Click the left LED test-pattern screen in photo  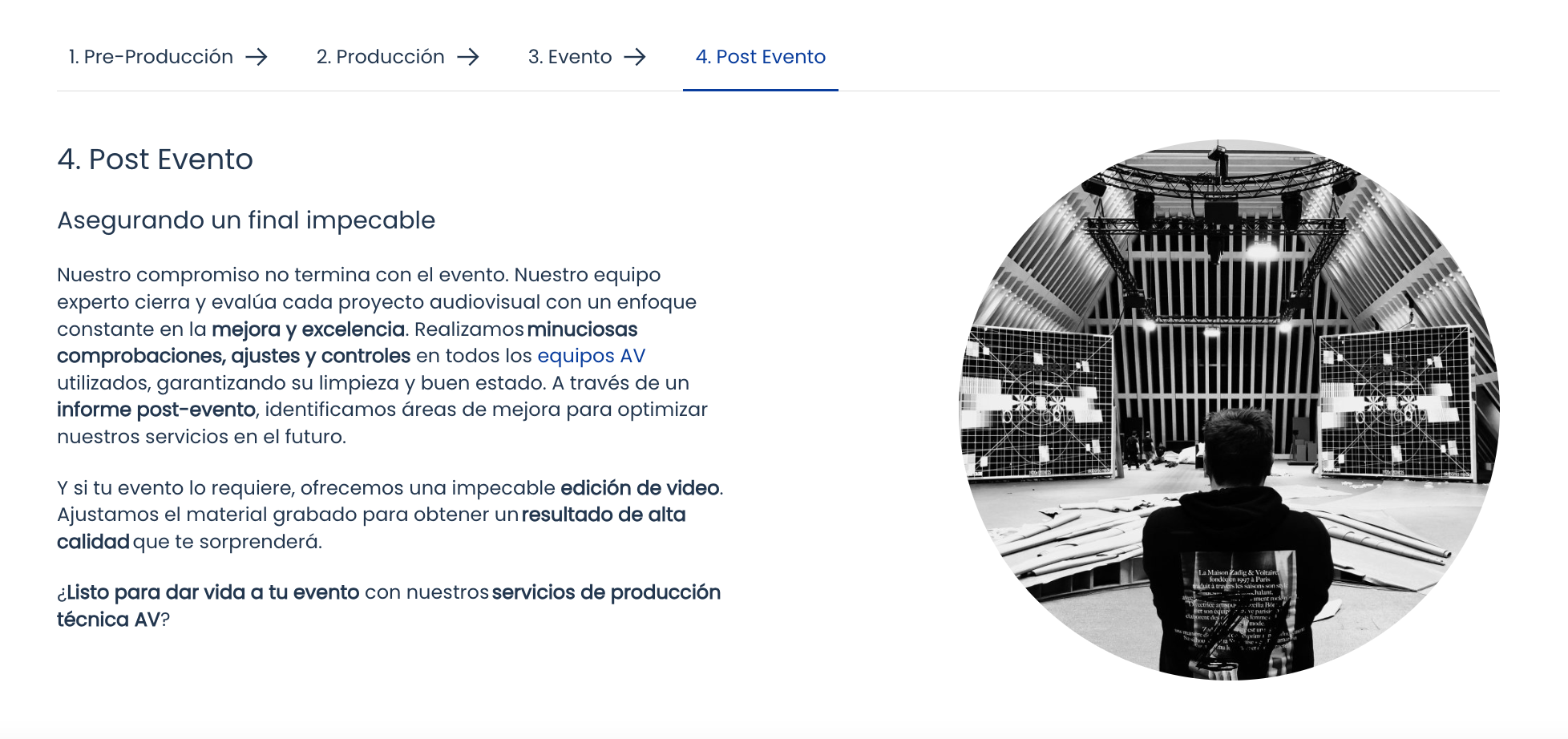point(1038,405)
